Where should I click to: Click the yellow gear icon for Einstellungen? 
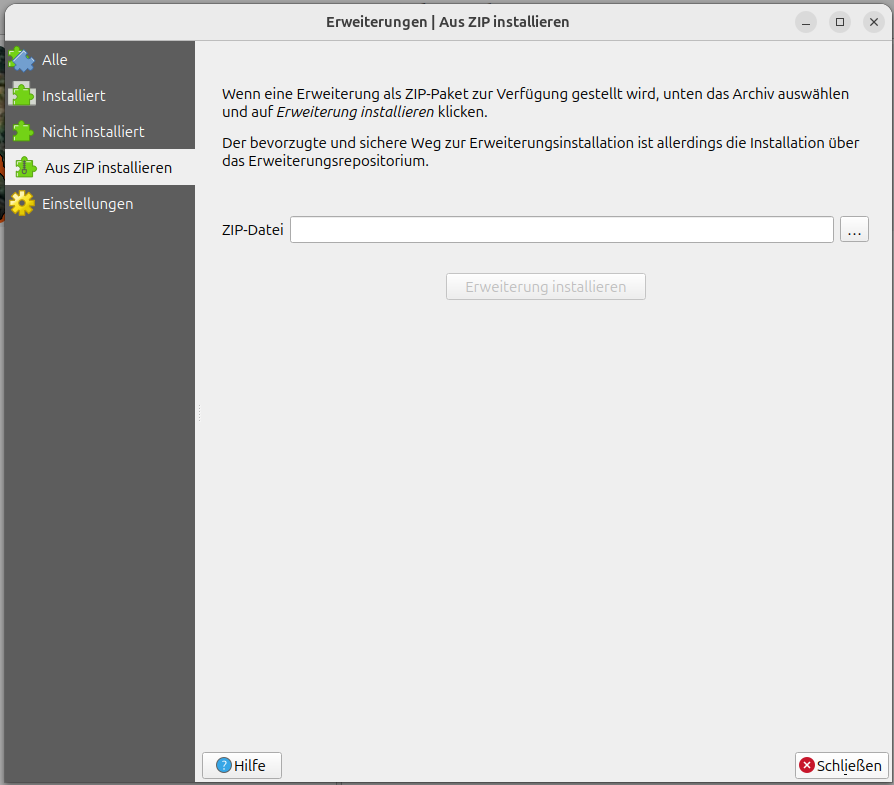[x=21, y=204]
